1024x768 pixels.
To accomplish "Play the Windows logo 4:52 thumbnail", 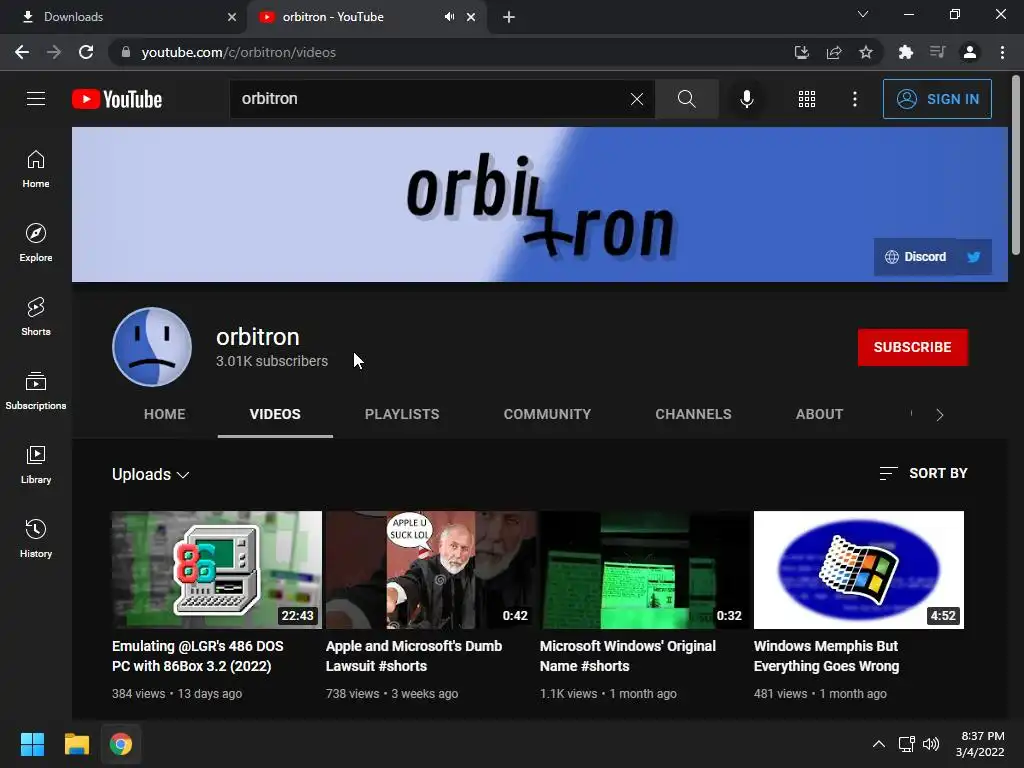I will click(859, 569).
